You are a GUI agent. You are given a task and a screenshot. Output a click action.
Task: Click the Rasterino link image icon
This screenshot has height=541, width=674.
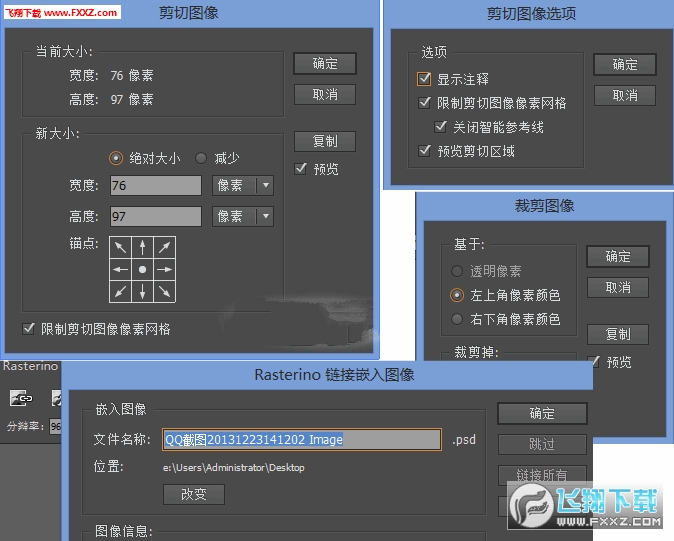[x=21, y=398]
